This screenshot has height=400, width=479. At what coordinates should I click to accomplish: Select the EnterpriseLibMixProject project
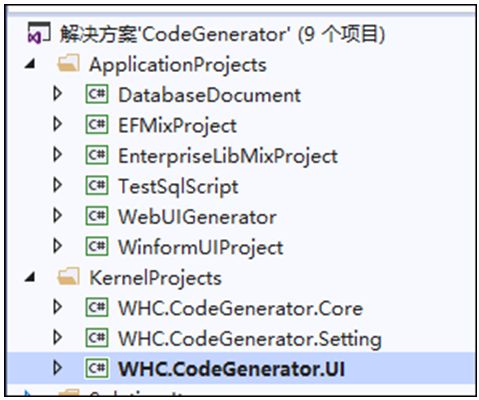click(228, 156)
